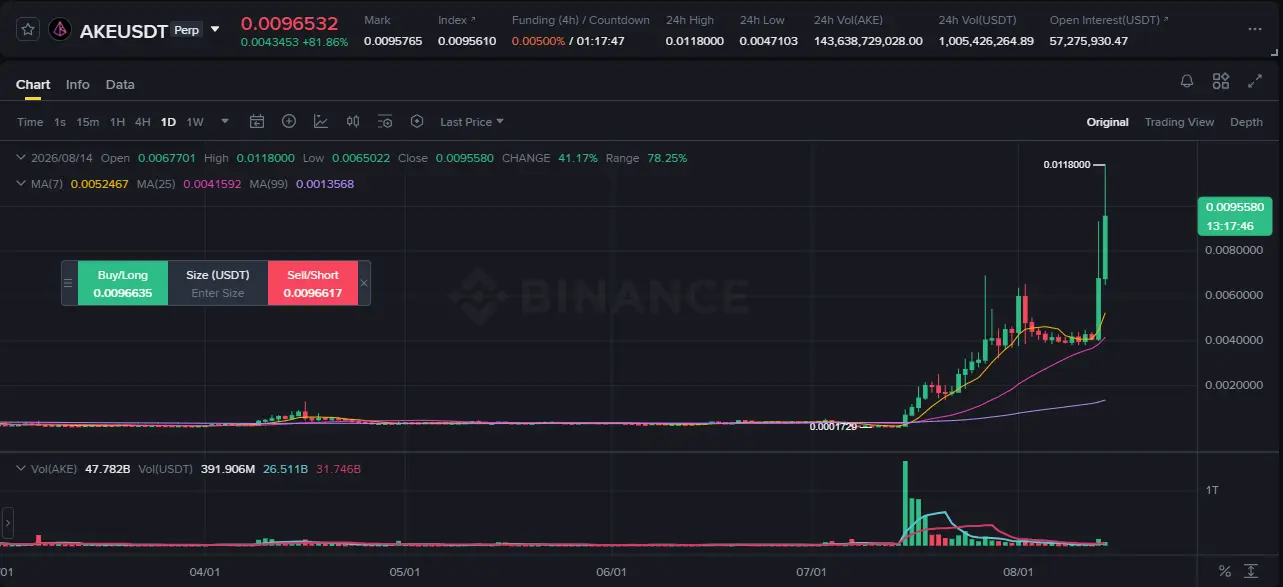Screen dimensions: 1283x587
Task: Select the 1s interval
Action: 60,122
